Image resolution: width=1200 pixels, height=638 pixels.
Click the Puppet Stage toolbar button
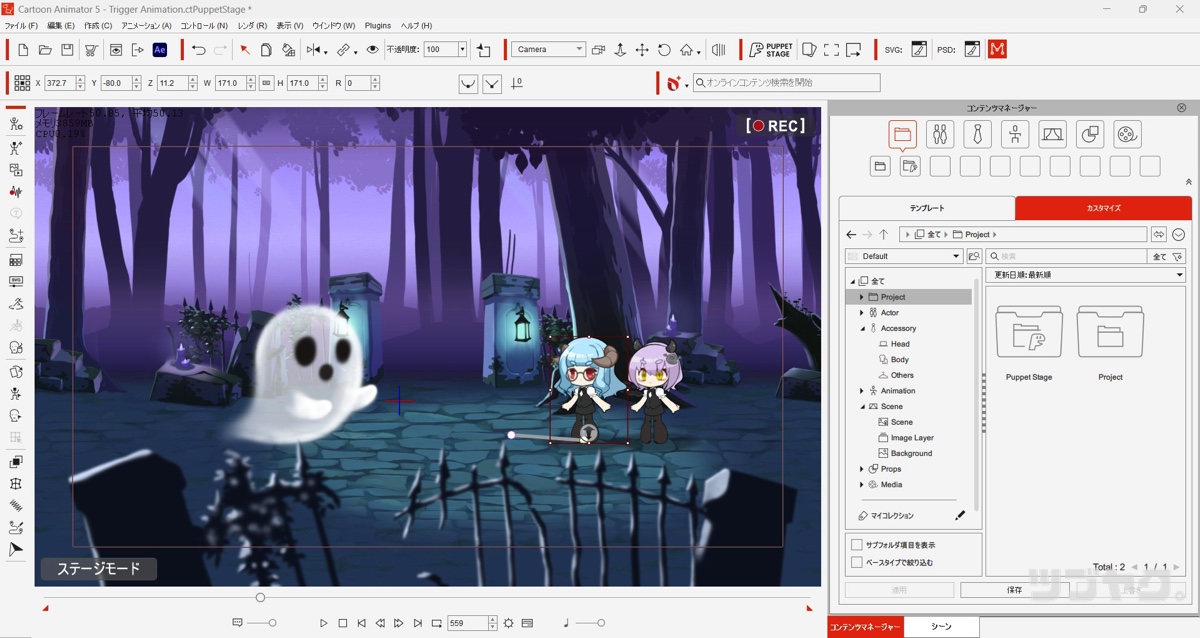click(x=771, y=49)
